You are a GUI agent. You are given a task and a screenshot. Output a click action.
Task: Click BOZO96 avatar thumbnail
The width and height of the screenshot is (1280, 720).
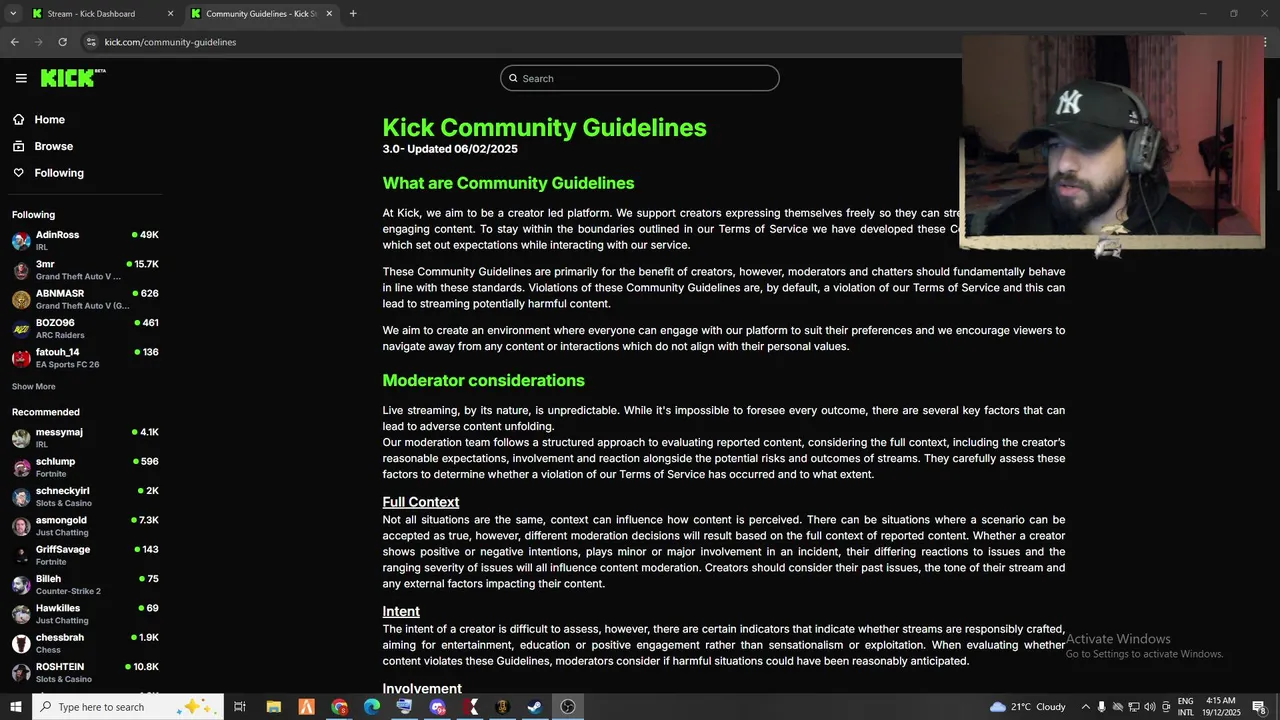pos(21,329)
